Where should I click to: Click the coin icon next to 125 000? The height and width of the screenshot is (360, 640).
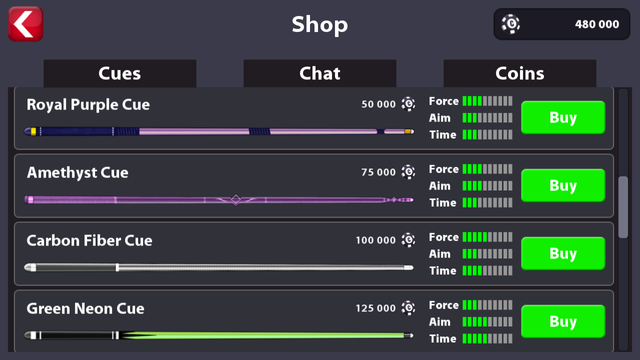(408, 308)
